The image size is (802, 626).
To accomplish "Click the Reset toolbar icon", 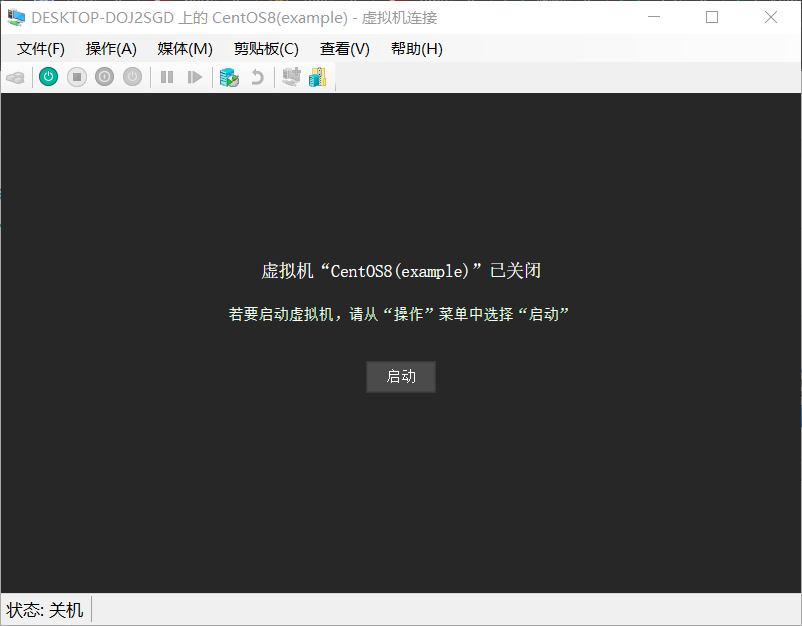I will [195, 77].
